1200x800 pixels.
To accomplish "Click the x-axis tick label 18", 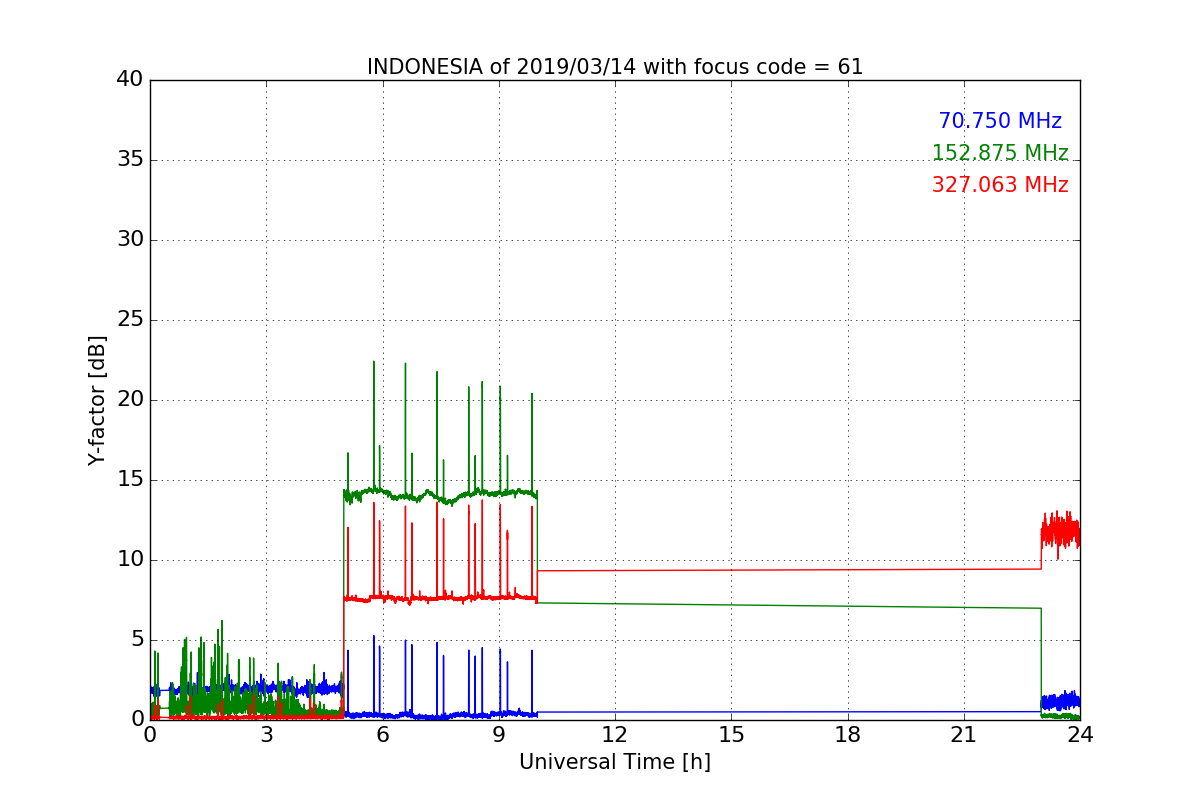I will pyautogui.click(x=848, y=735).
